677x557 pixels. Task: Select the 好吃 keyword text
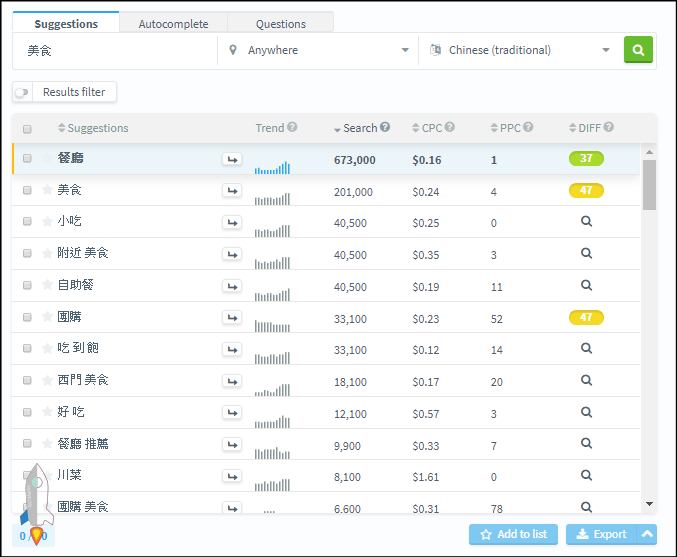click(71, 412)
